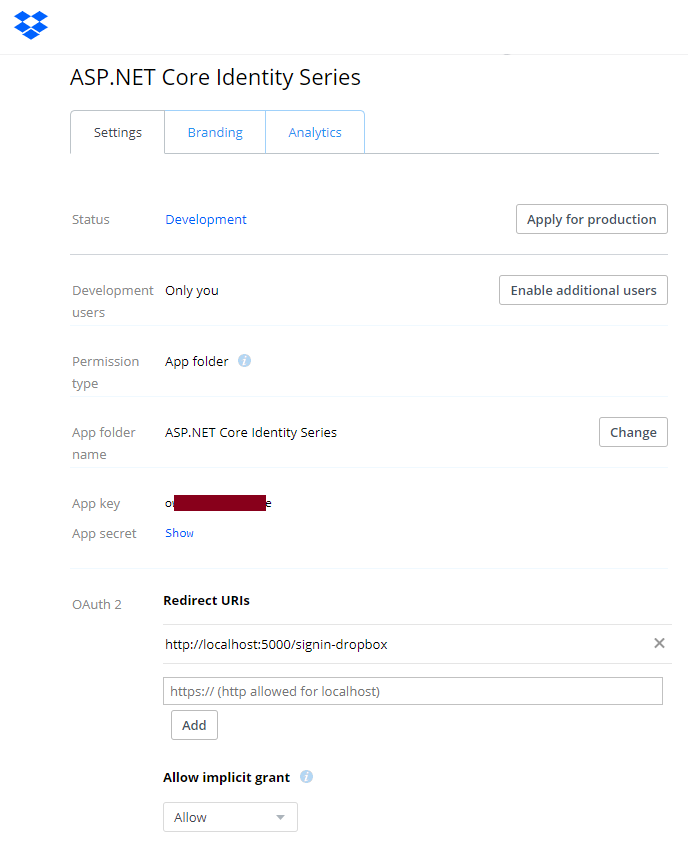Focus the Redirect URI input field
The image size is (688, 842).
412,691
